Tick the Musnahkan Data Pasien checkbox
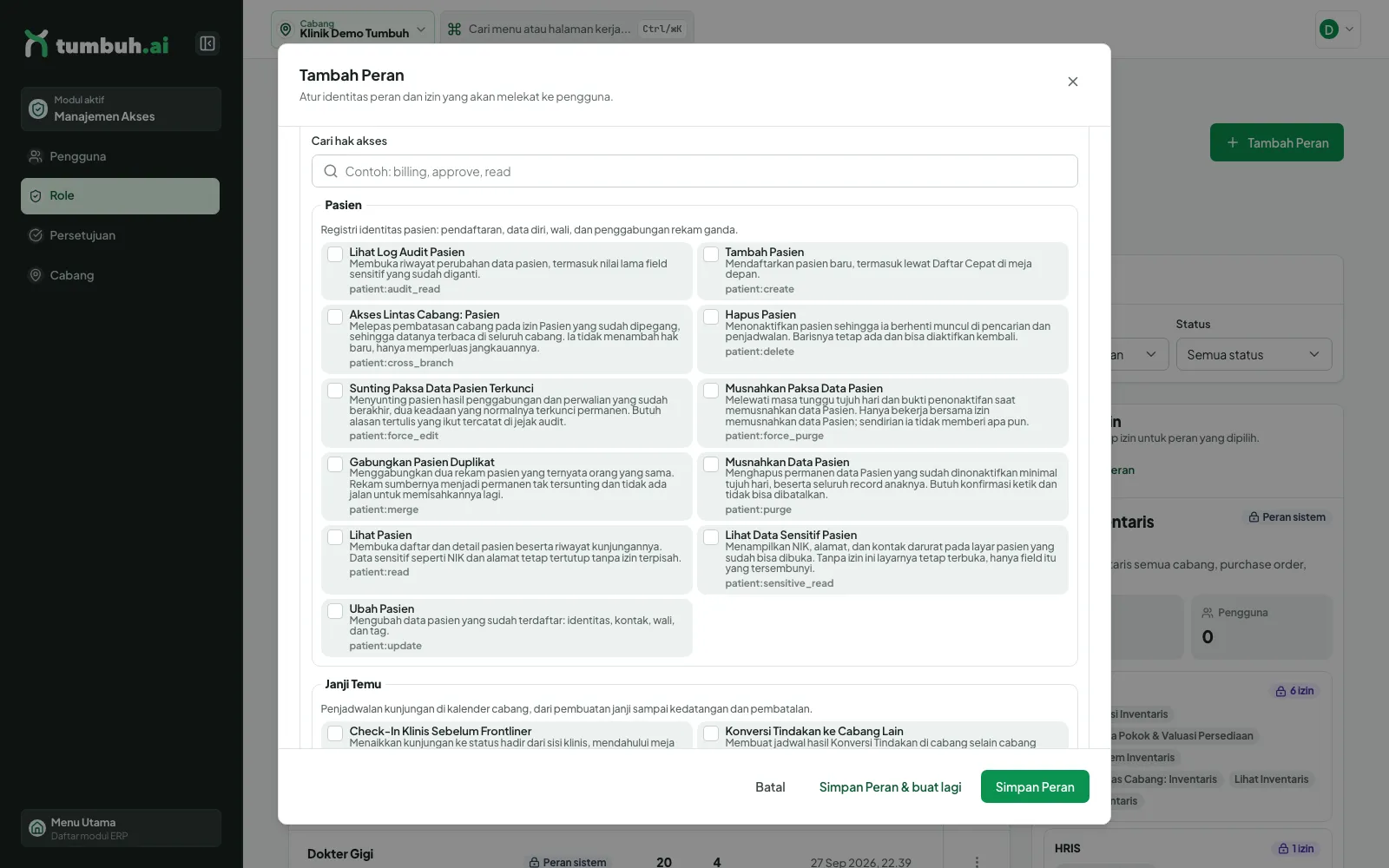 711,464
